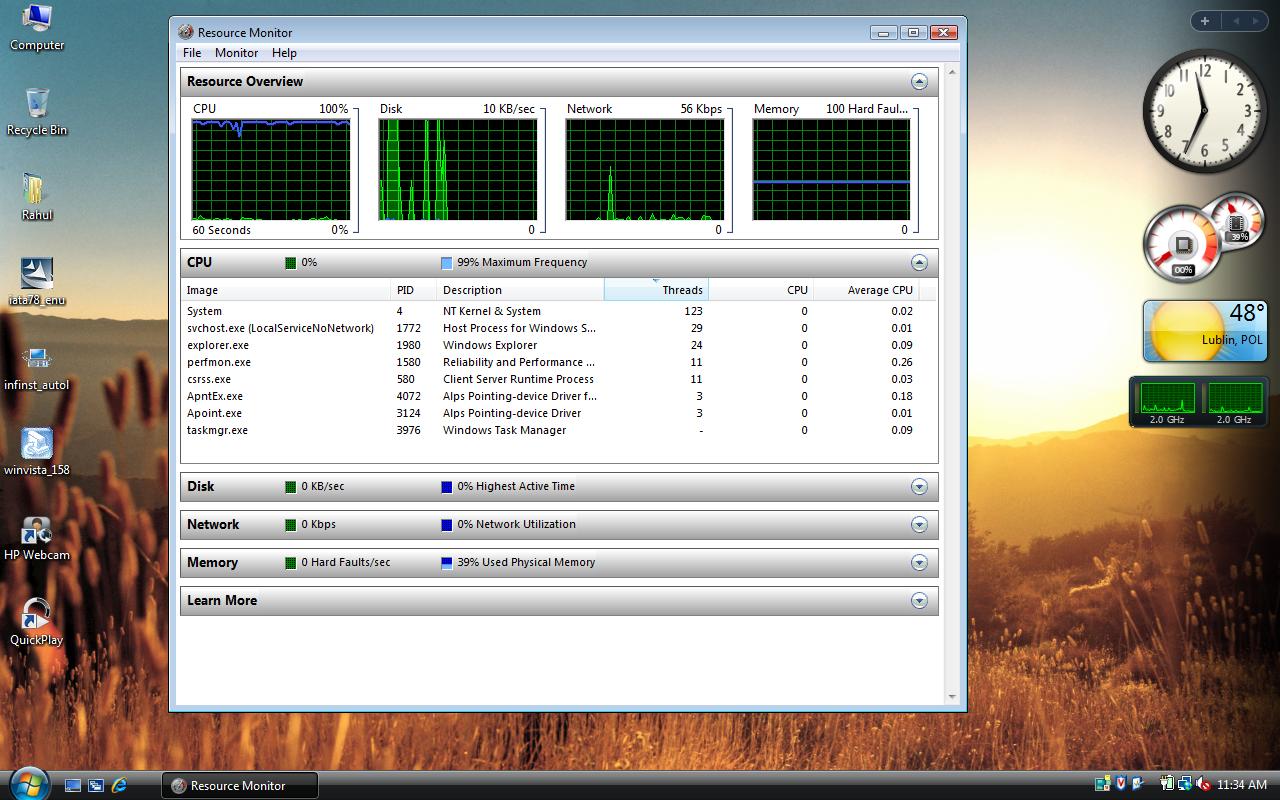This screenshot has height=800, width=1280.
Task: Click the 0 Hard Faults/sec label
Action: pos(346,563)
